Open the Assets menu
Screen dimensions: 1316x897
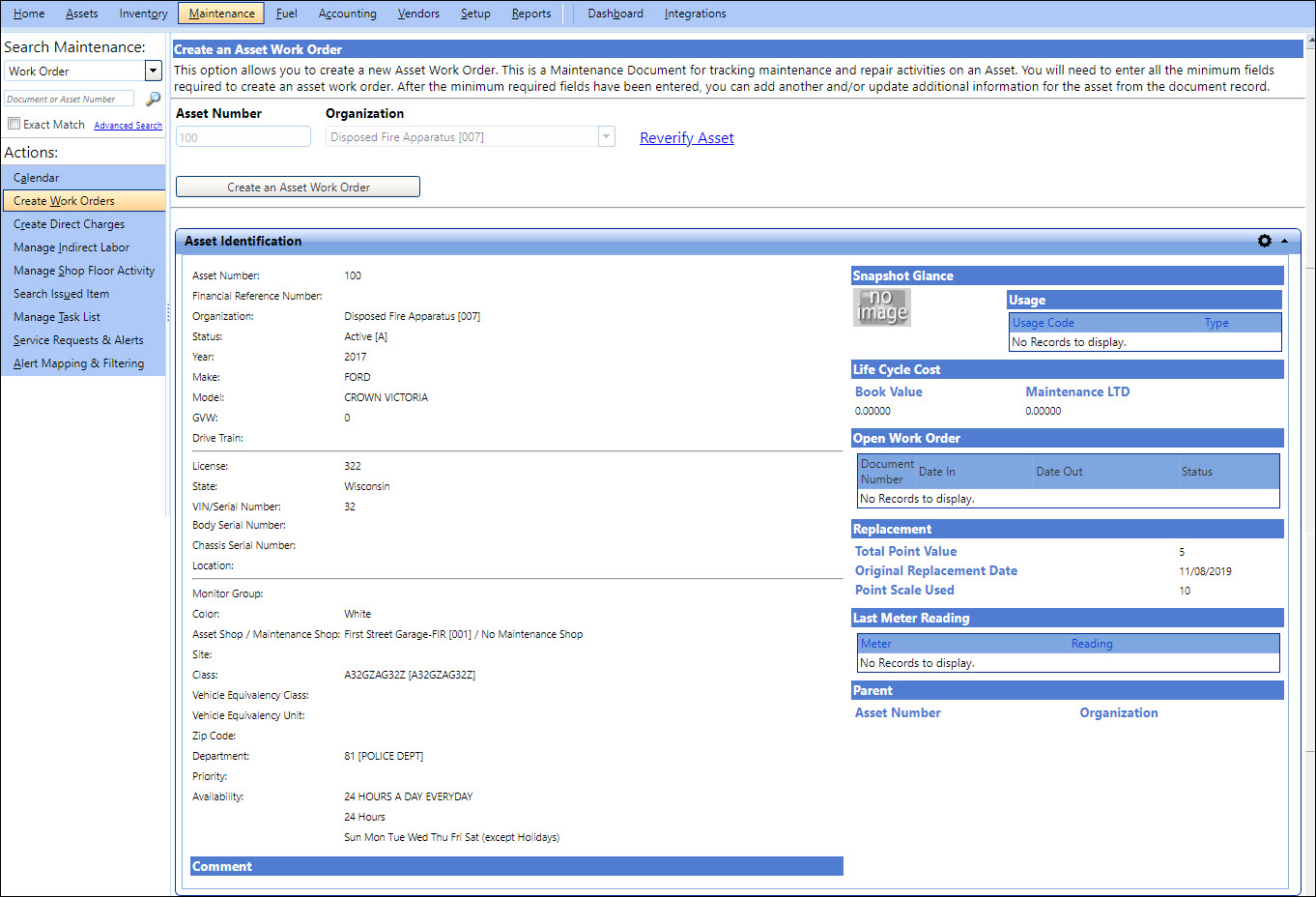pyautogui.click(x=82, y=14)
